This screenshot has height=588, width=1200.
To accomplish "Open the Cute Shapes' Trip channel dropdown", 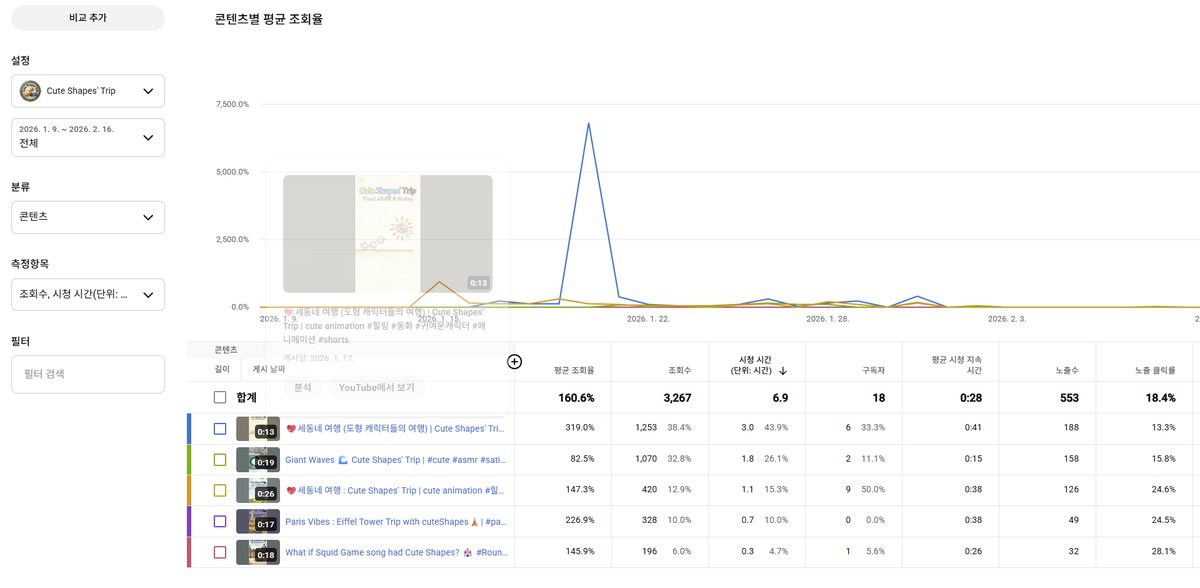I will (x=88, y=91).
